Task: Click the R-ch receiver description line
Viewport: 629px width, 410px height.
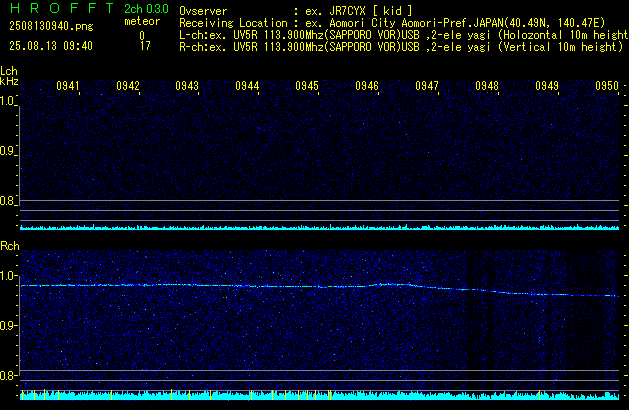Action: [401, 47]
